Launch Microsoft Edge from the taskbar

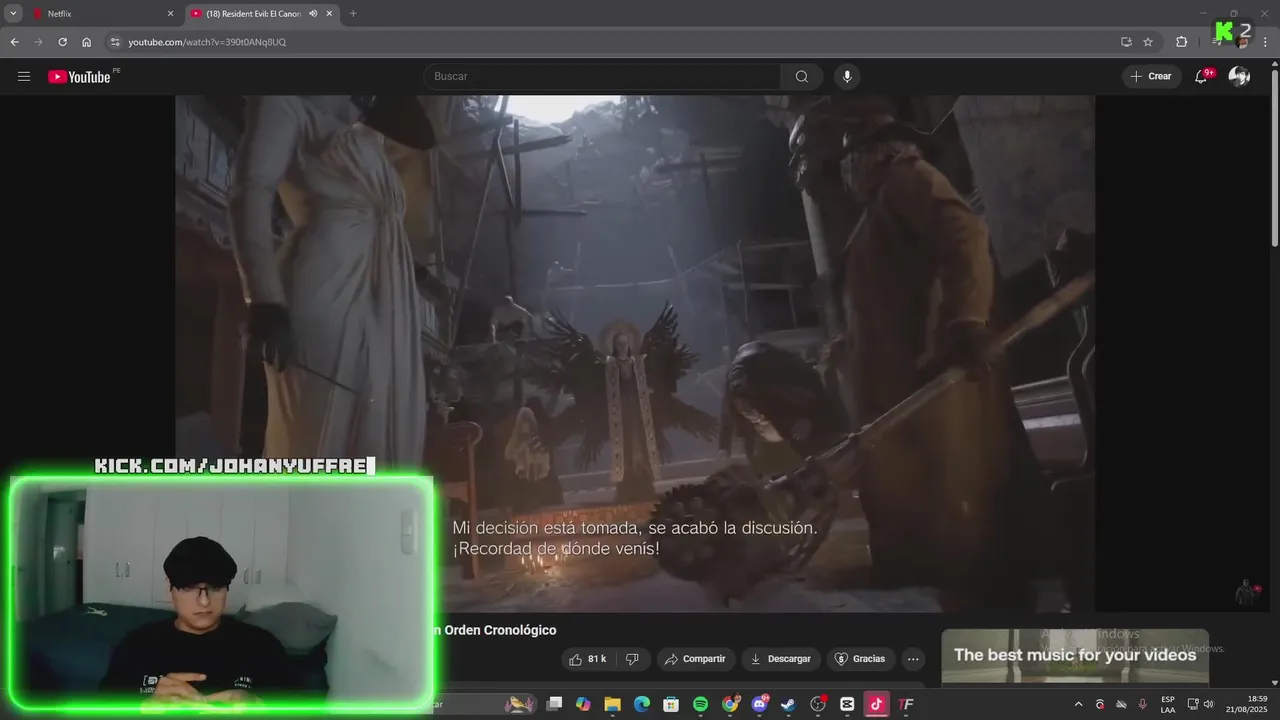[x=642, y=704]
